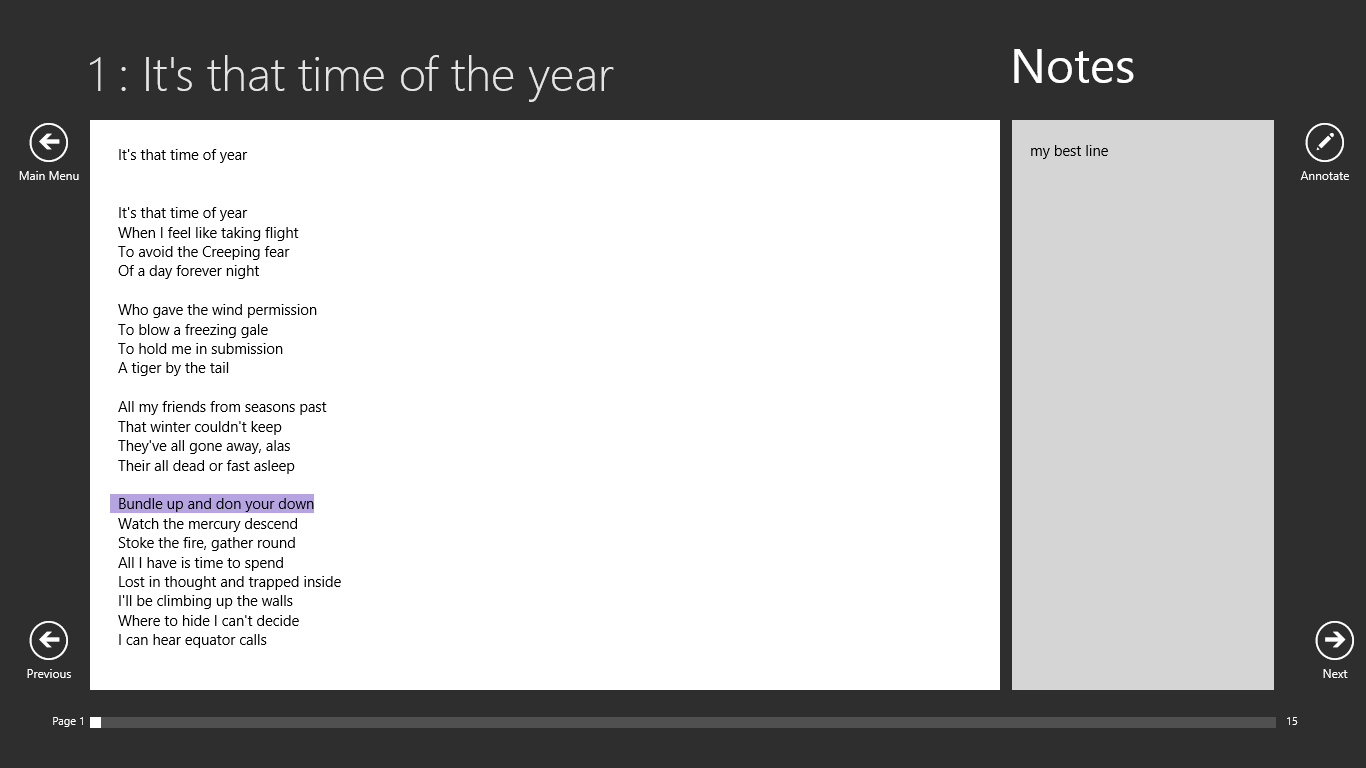Click the page title '1 : It's that time of the year'
Image resolution: width=1366 pixels, height=768 pixels.
(x=350, y=75)
